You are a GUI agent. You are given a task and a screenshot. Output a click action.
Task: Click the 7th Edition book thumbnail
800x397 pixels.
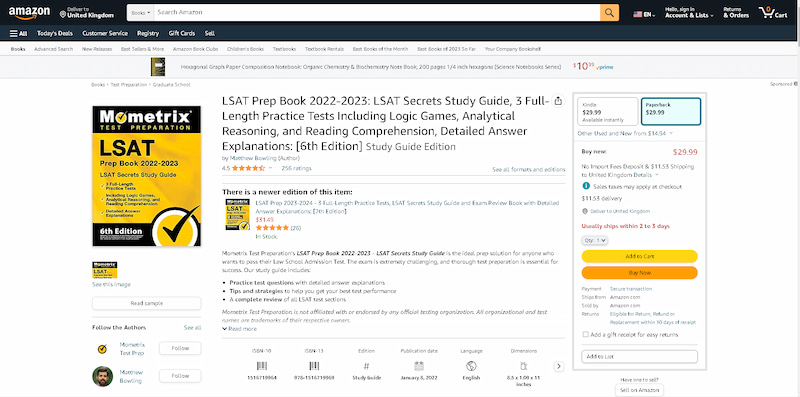pyautogui.click(x=237, y=214)
